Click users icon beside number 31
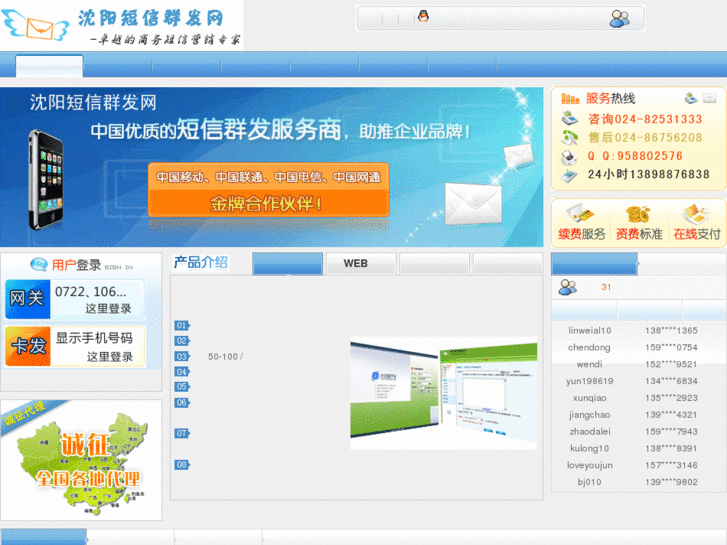Image resolution: width=727 pixels, height=545 pixels. (568, 287)
